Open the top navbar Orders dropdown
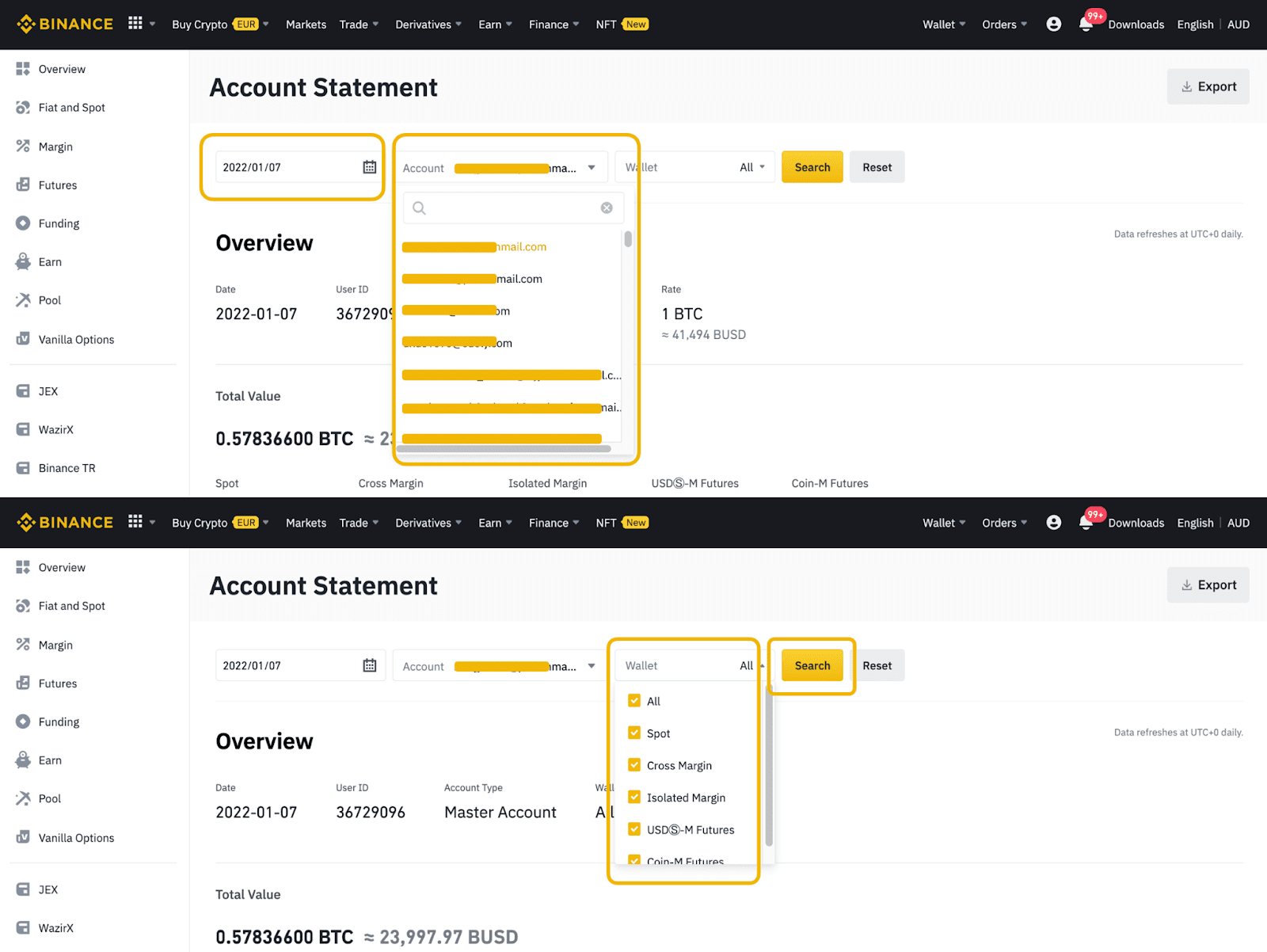 pos(1004,25)
